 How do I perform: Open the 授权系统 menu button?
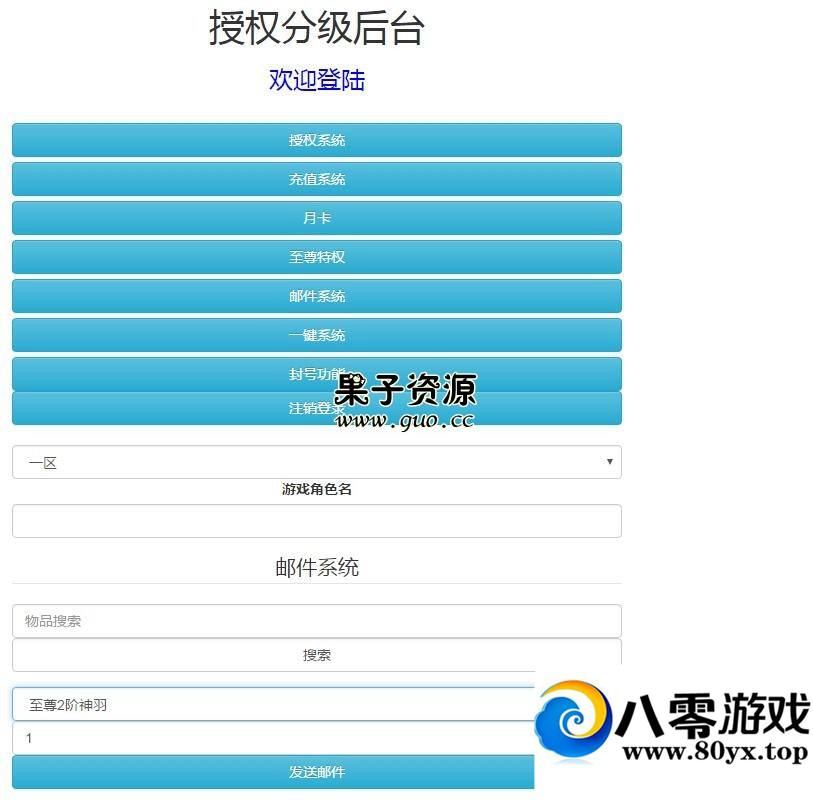pyautogui.click(x=316, y=140)
